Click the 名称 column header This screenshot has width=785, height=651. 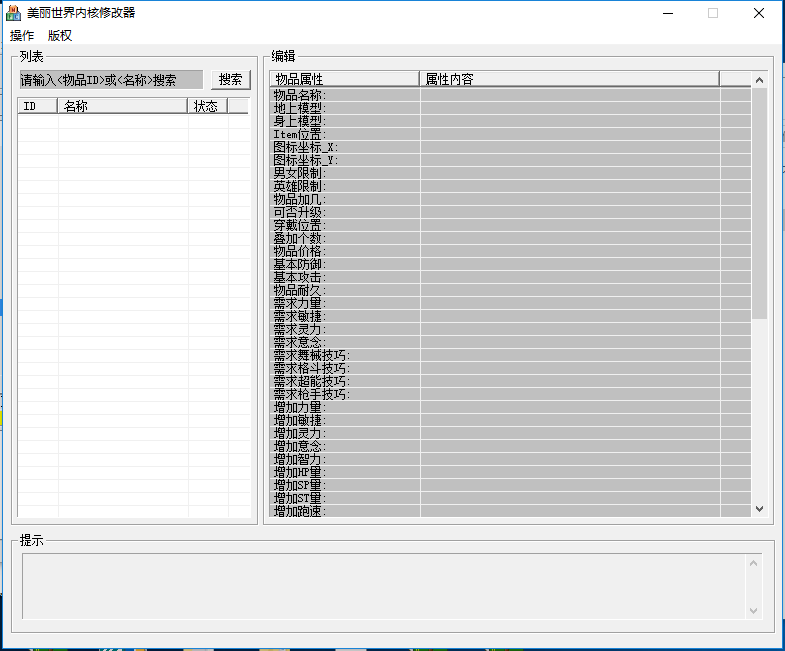tap(122, 106)
